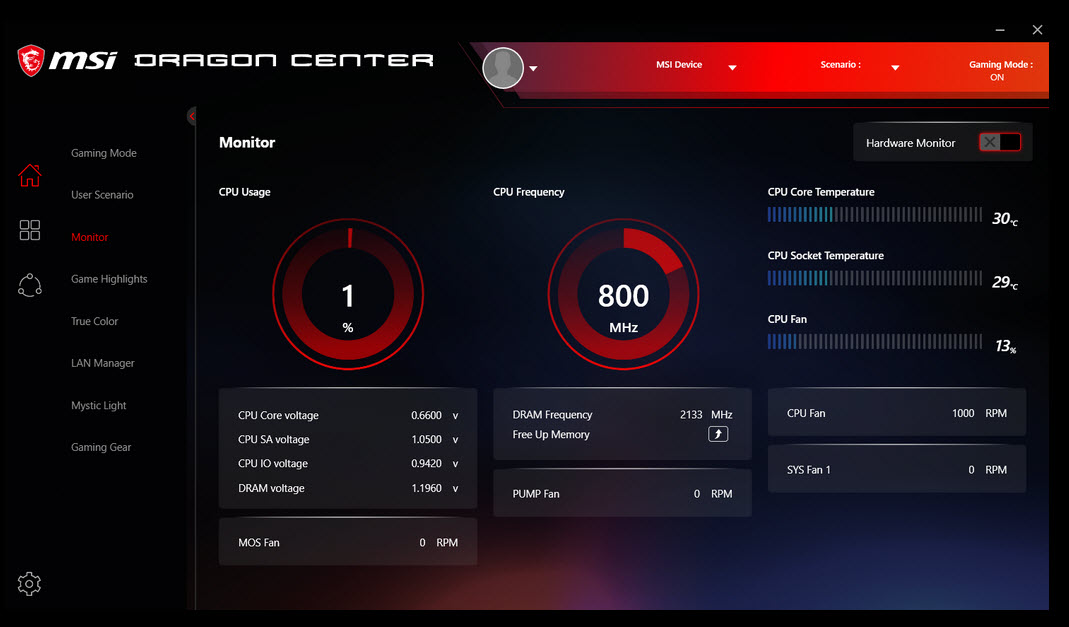The width and height of the screenshot is (1069, 627).
Task: Click the CPU Usage circular gauge
Action: click(x=348, y=294)
